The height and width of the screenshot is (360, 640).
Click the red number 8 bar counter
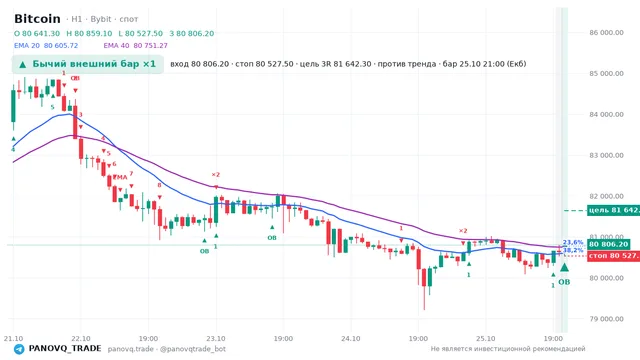pos(159,185)
